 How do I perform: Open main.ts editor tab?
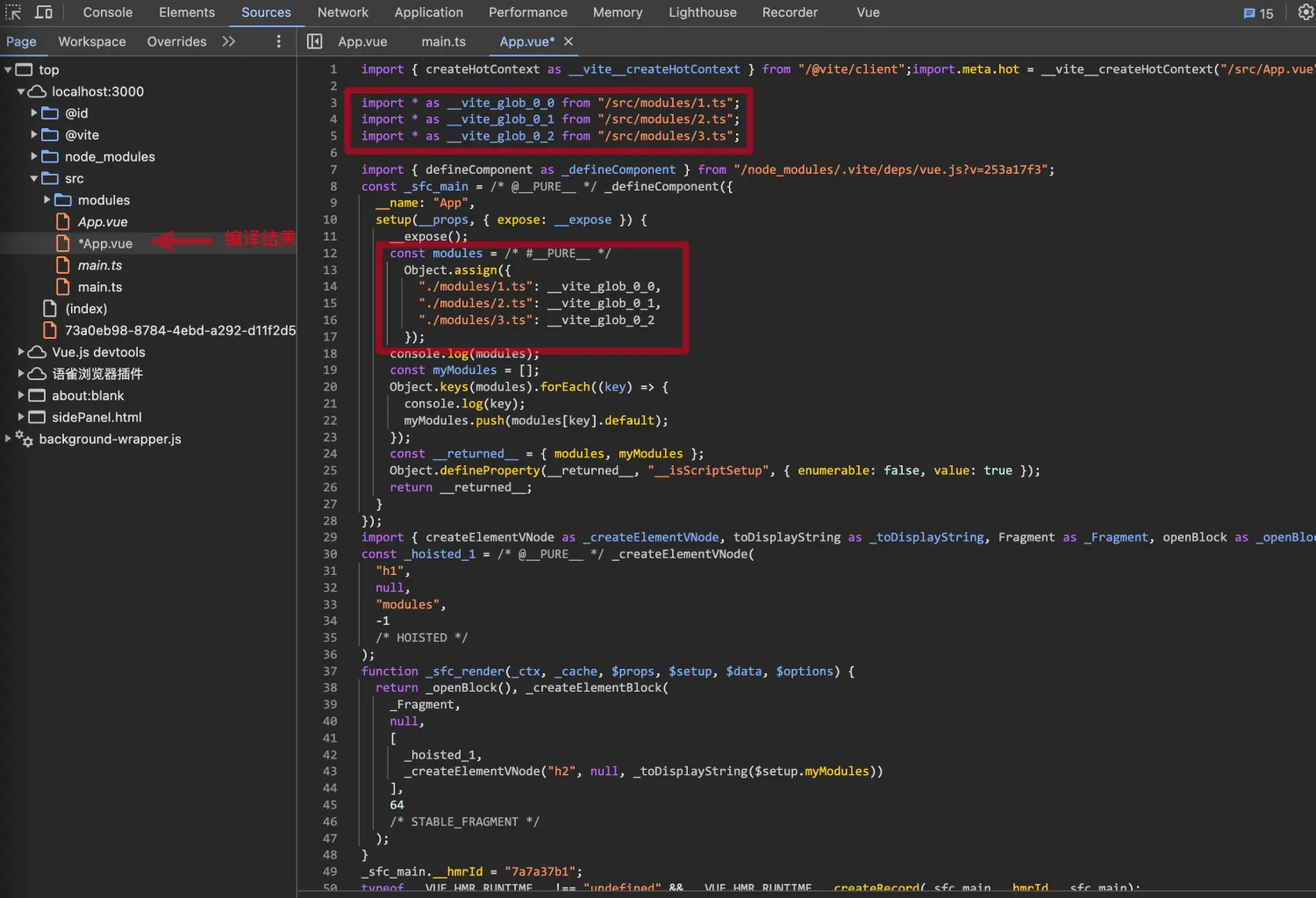(443, 41)
